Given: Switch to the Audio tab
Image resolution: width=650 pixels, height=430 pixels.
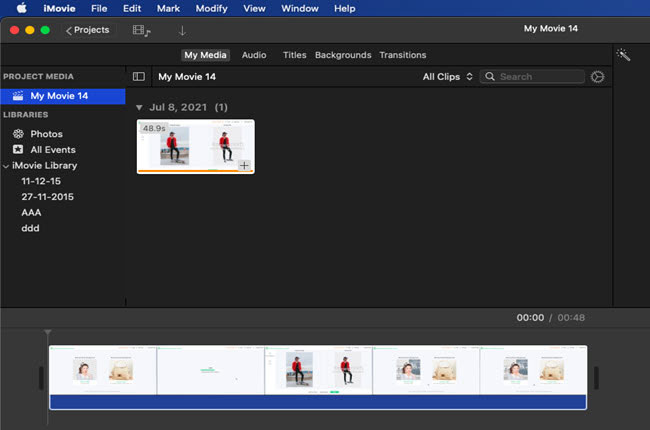Looking at the screenshot, I should (x=254, y=55).
